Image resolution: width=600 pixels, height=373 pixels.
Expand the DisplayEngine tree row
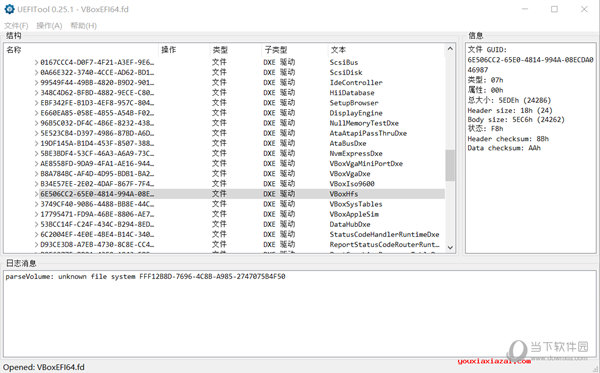[x=36, y=113]
